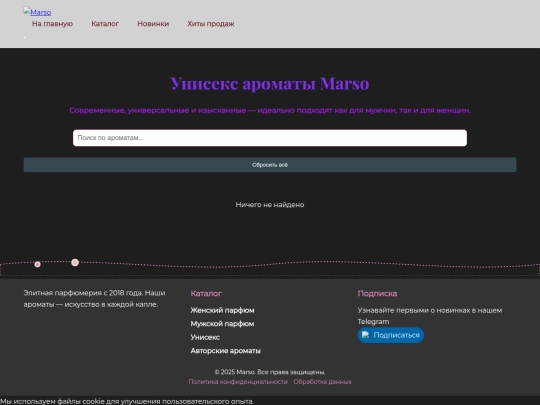The image size is (540, 405).
Task: Go to На главную page
Action: (x=52, y=24)
